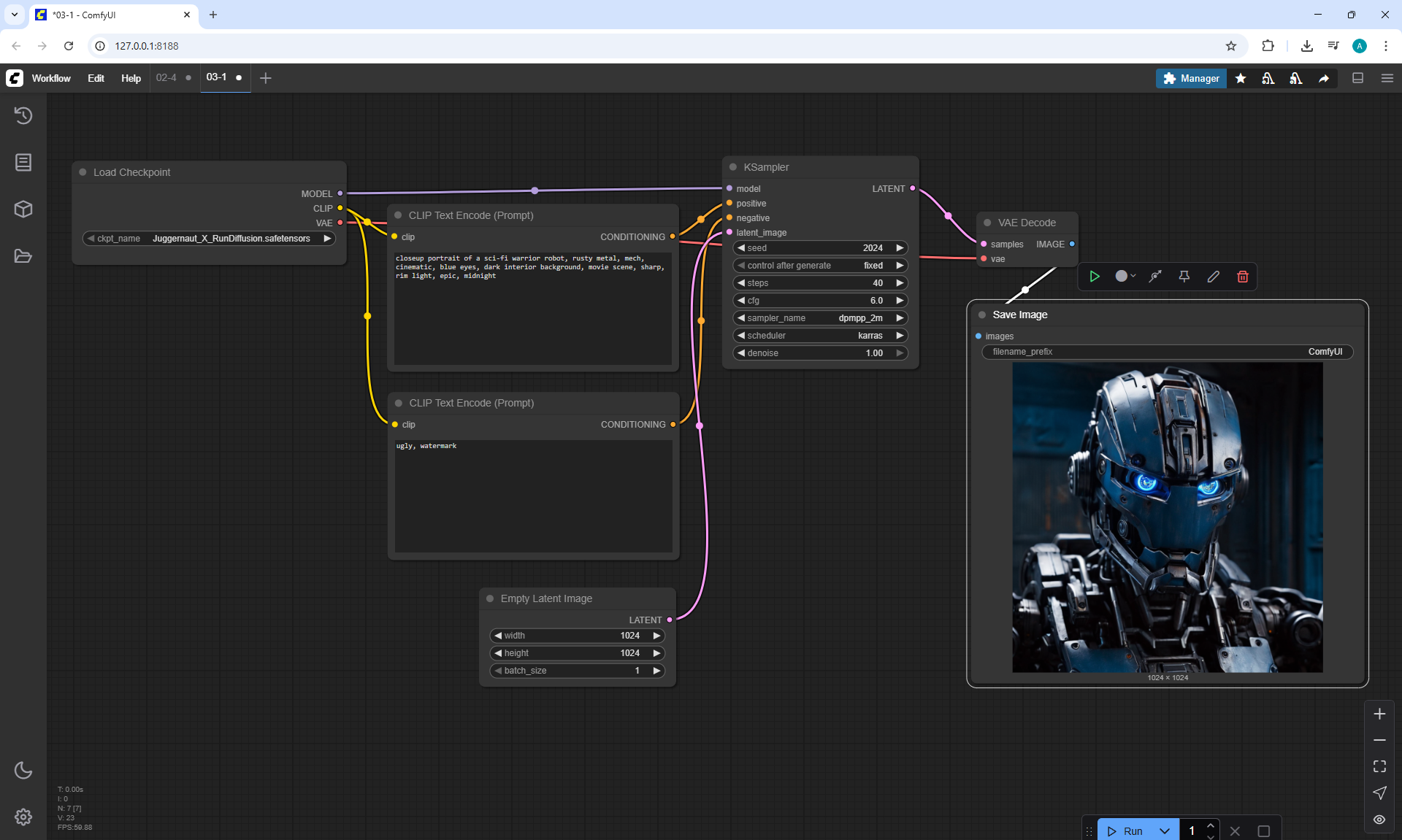
Task: Toggle link visibility eye icon
Action: click(1379, 819)
